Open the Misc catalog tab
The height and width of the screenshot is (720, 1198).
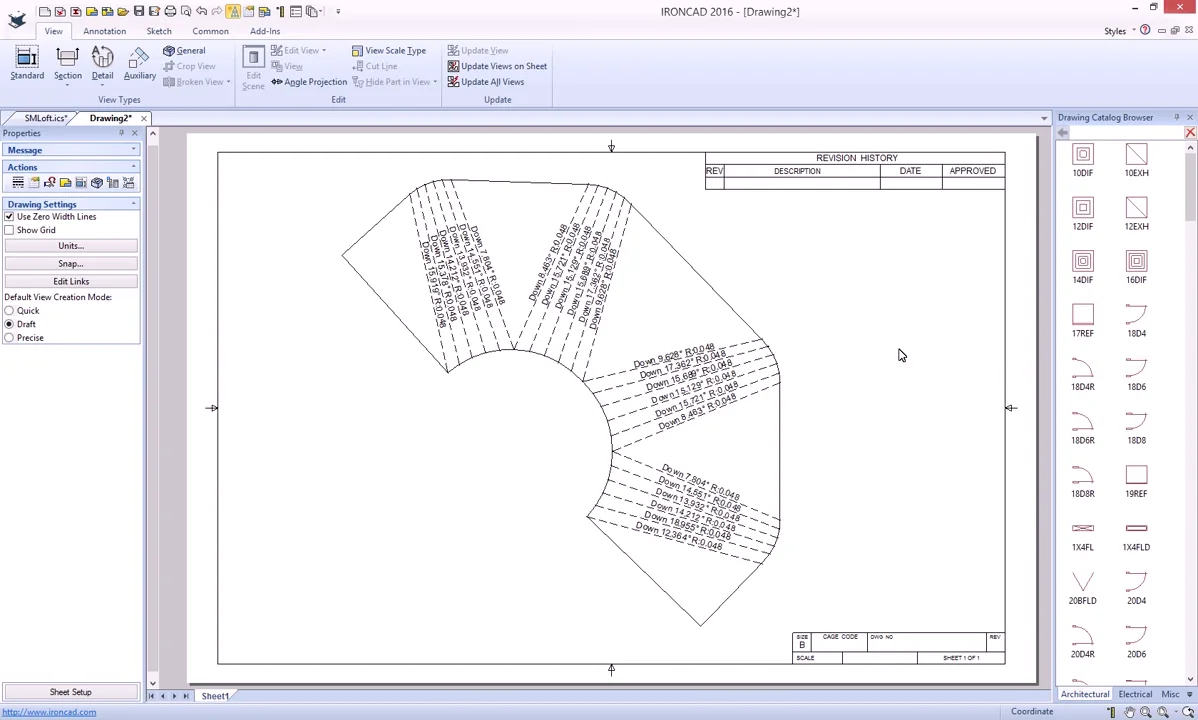1169,694
